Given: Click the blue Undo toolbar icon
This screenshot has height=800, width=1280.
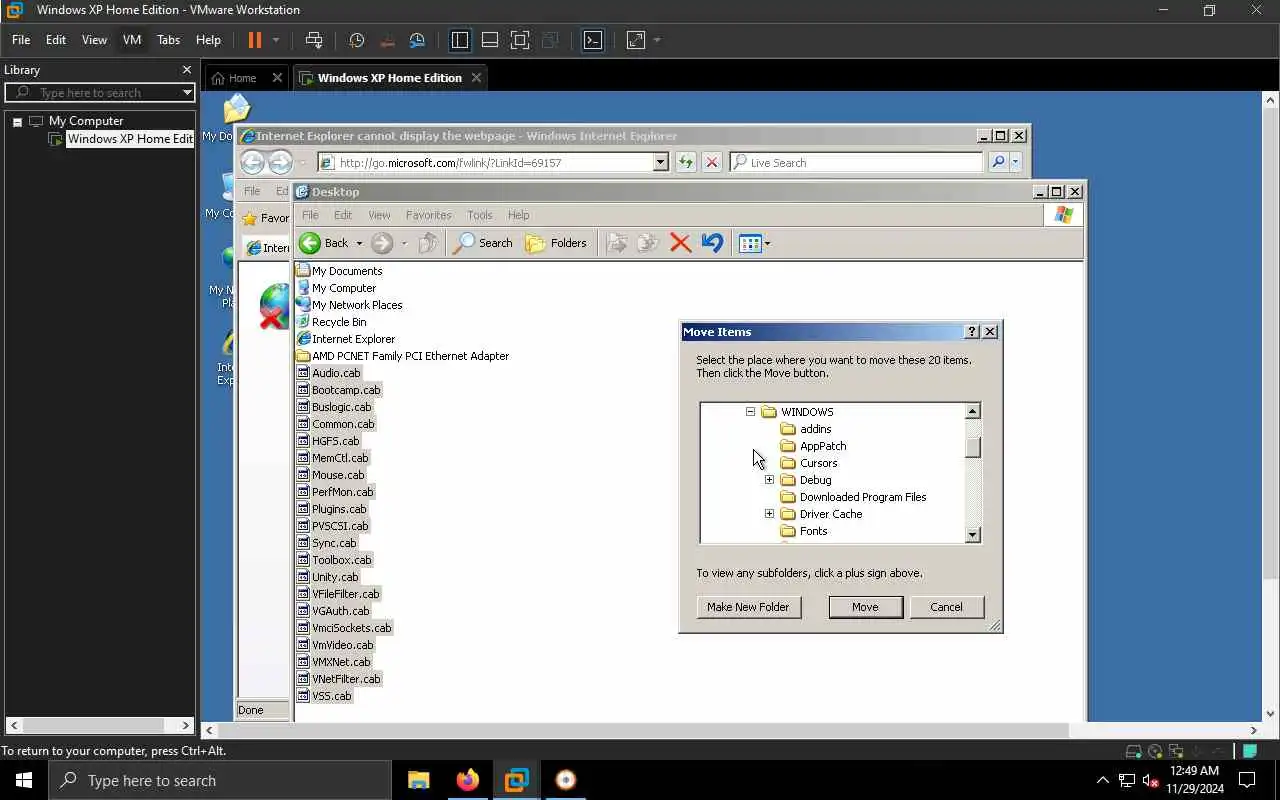Looking at the screenshot, I should [712, 243].
